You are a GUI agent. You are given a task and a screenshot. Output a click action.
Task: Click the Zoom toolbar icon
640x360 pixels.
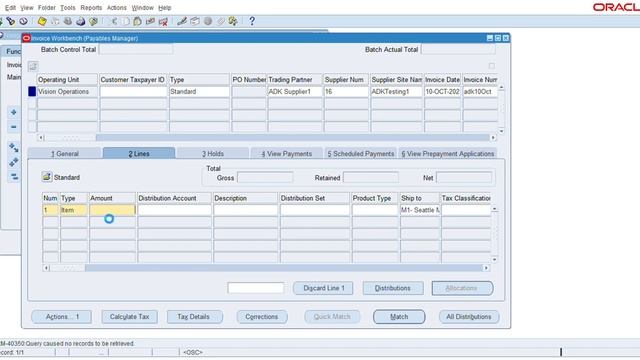click(195, 21)
